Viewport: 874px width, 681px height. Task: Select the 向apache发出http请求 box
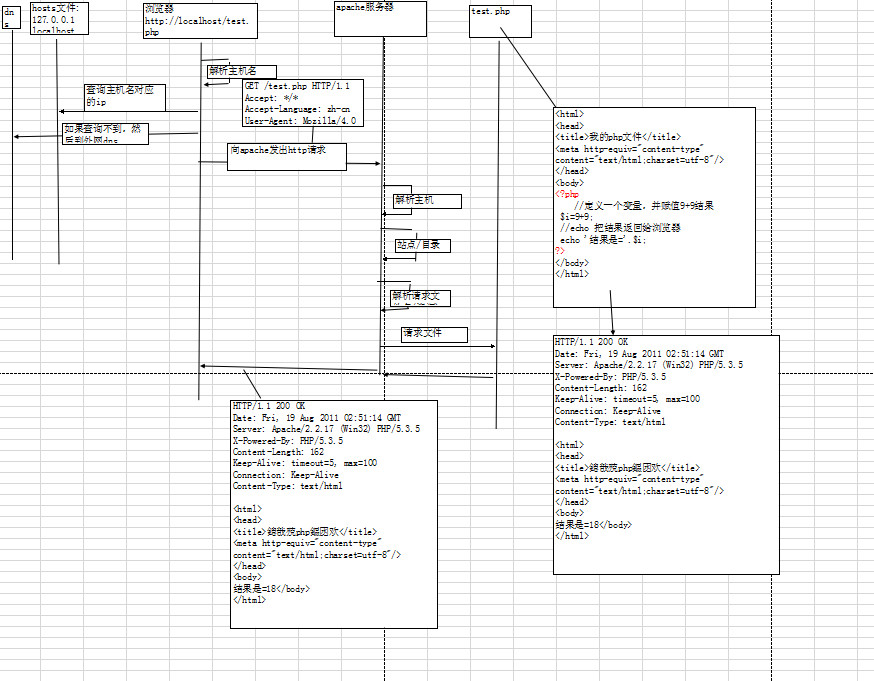[287, 157]
